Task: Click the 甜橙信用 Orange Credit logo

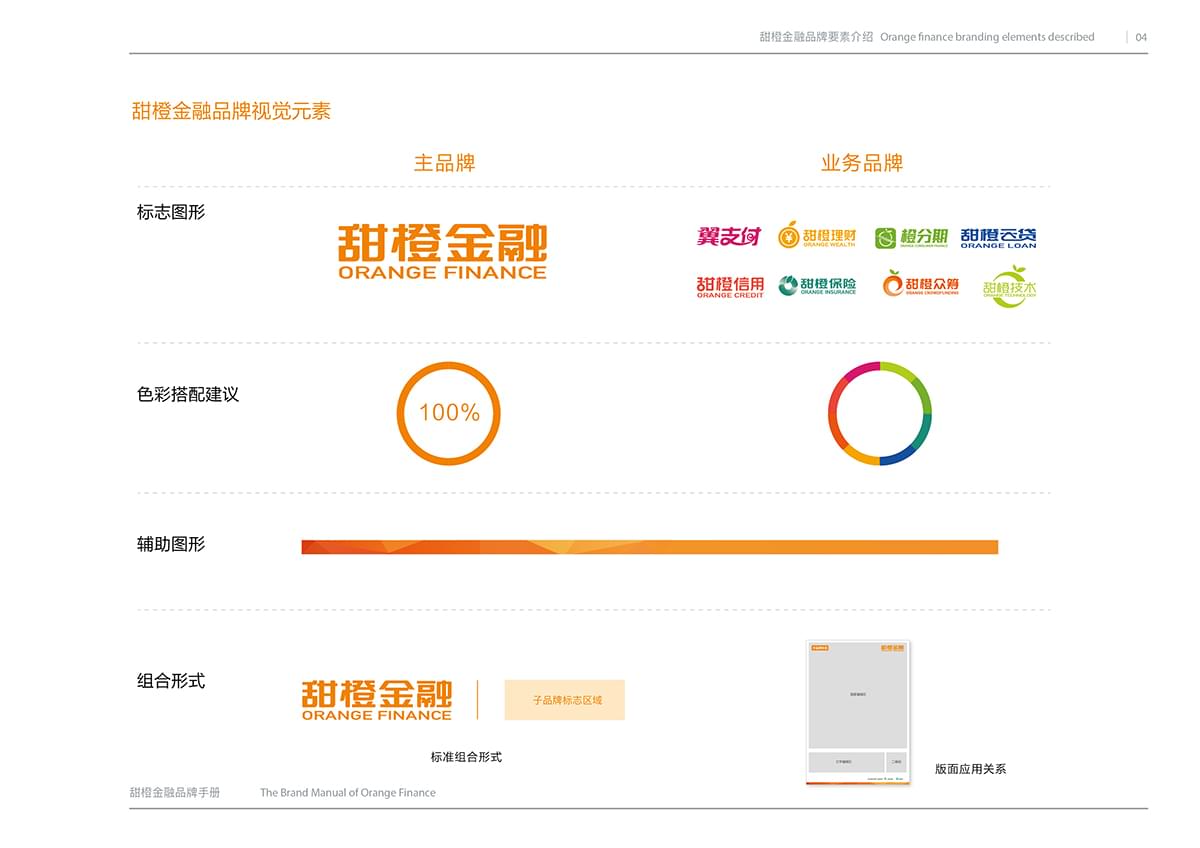Action: [730, 287]
